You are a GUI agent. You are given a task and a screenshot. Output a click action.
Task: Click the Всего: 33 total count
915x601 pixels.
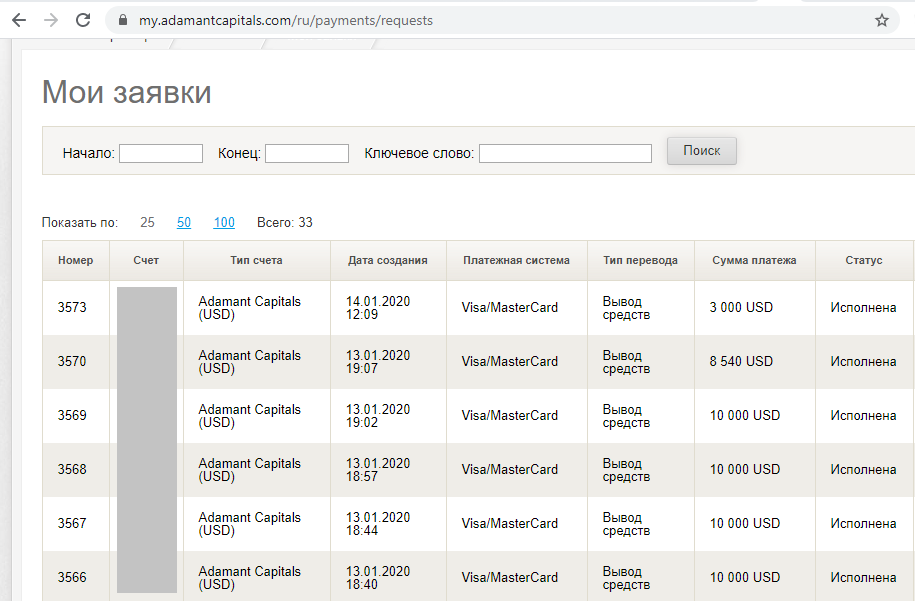click(285, 222)
